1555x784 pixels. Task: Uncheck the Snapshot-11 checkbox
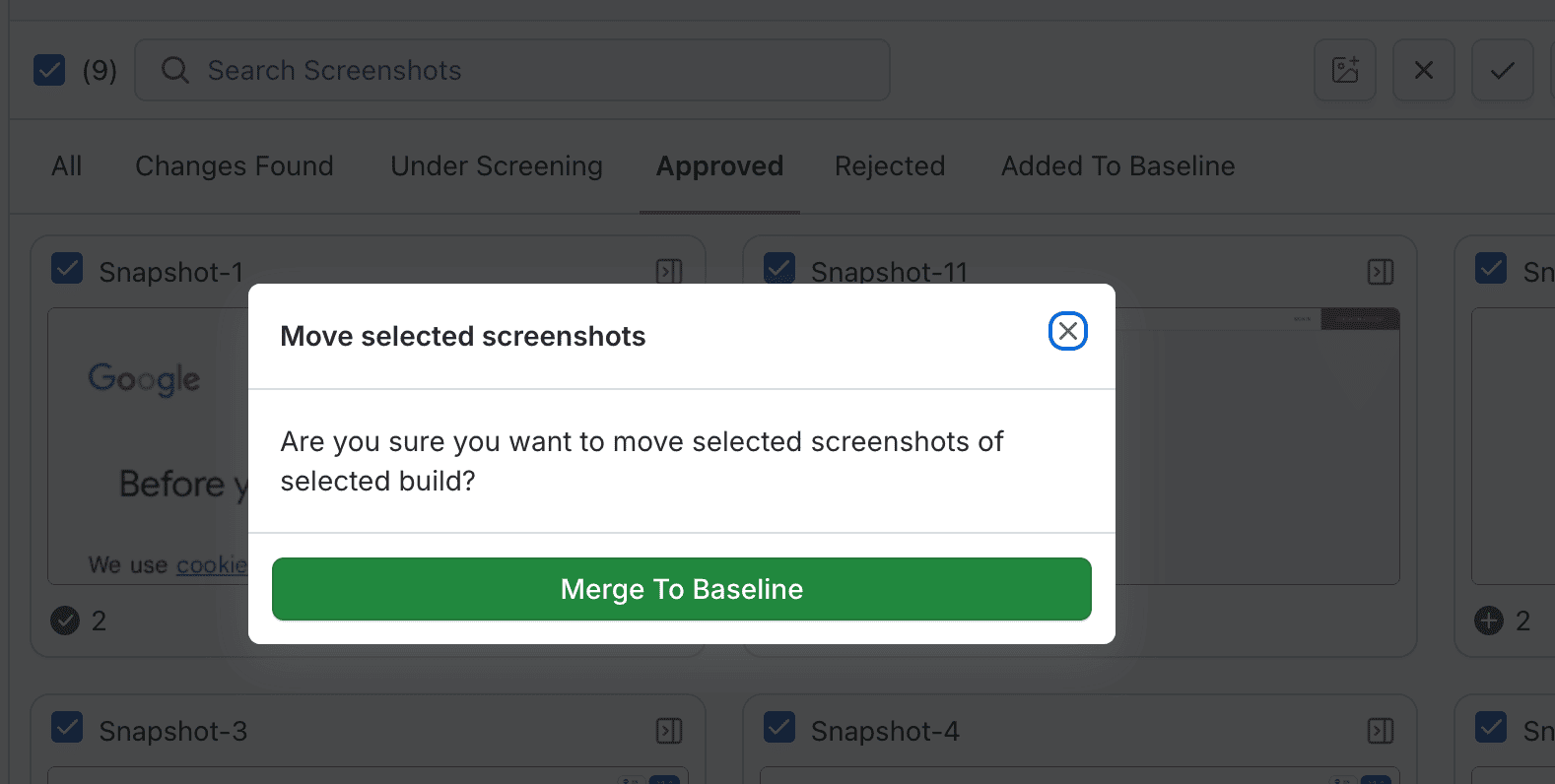pyautogui.click(x=779, y=268)
